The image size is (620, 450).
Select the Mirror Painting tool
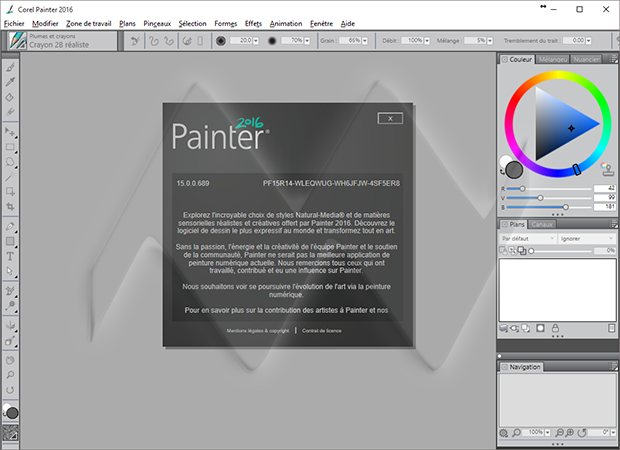pos(10,326)
